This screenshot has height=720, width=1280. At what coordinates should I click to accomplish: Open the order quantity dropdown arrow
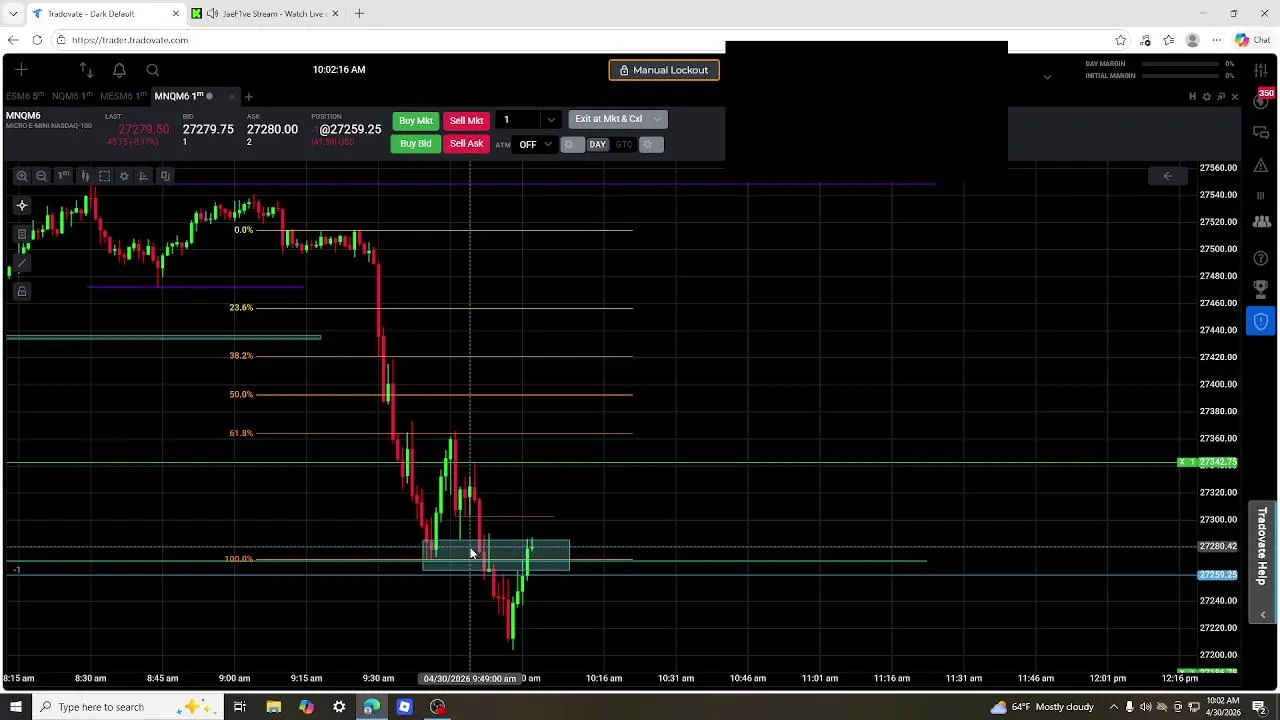click(551, 120)
